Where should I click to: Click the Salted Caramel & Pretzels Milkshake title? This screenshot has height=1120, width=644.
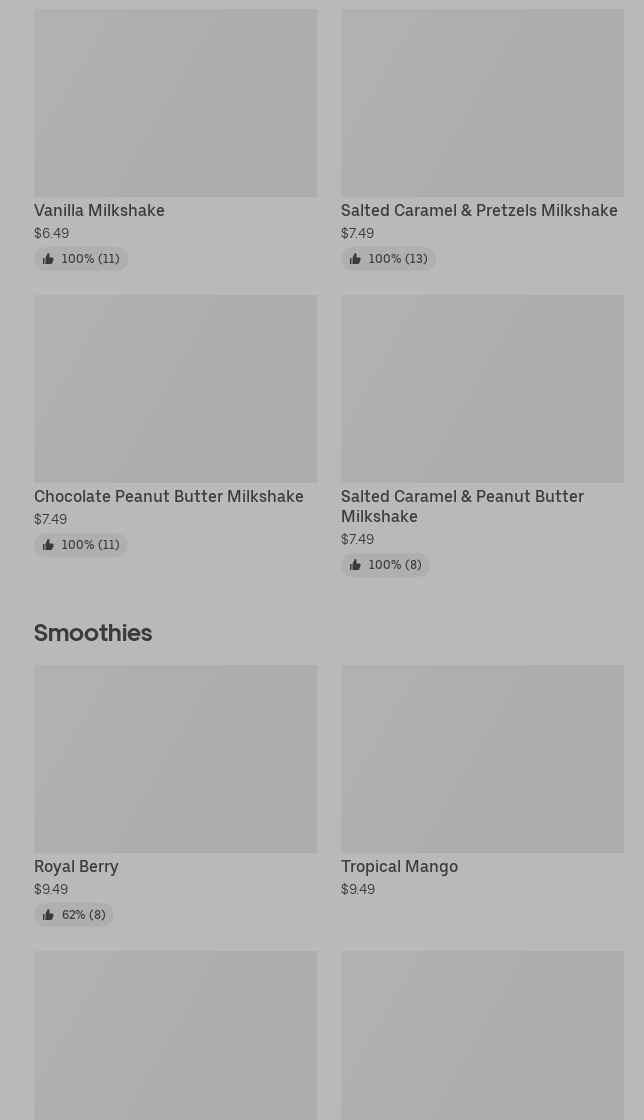479,211
